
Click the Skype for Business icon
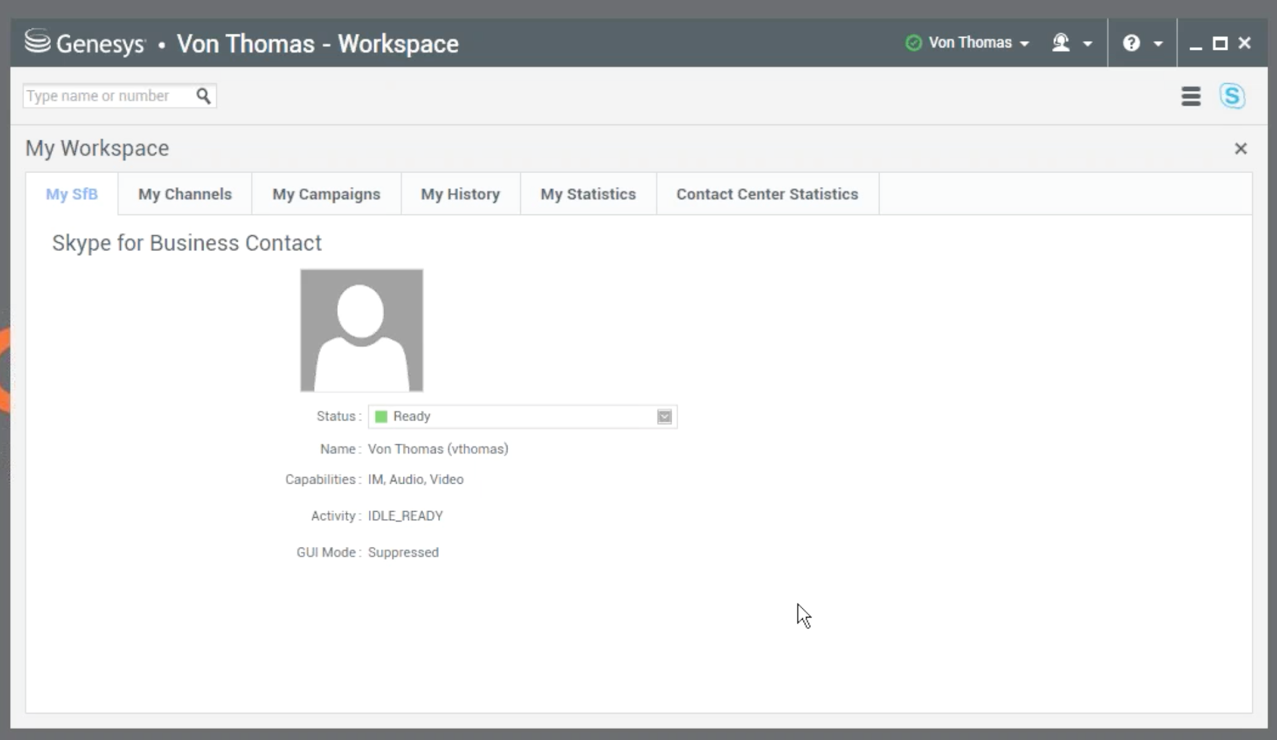[x=1232, y=96]
